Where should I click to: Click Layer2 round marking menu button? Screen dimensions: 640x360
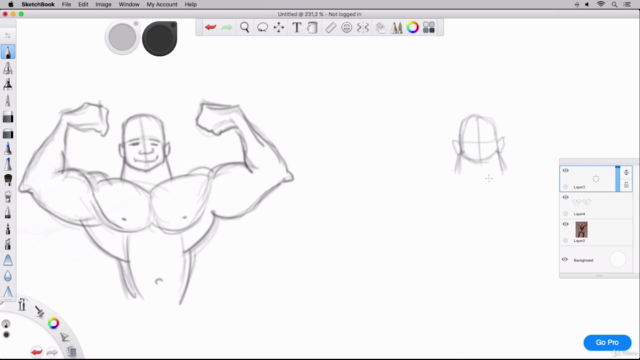pos(565,240)
